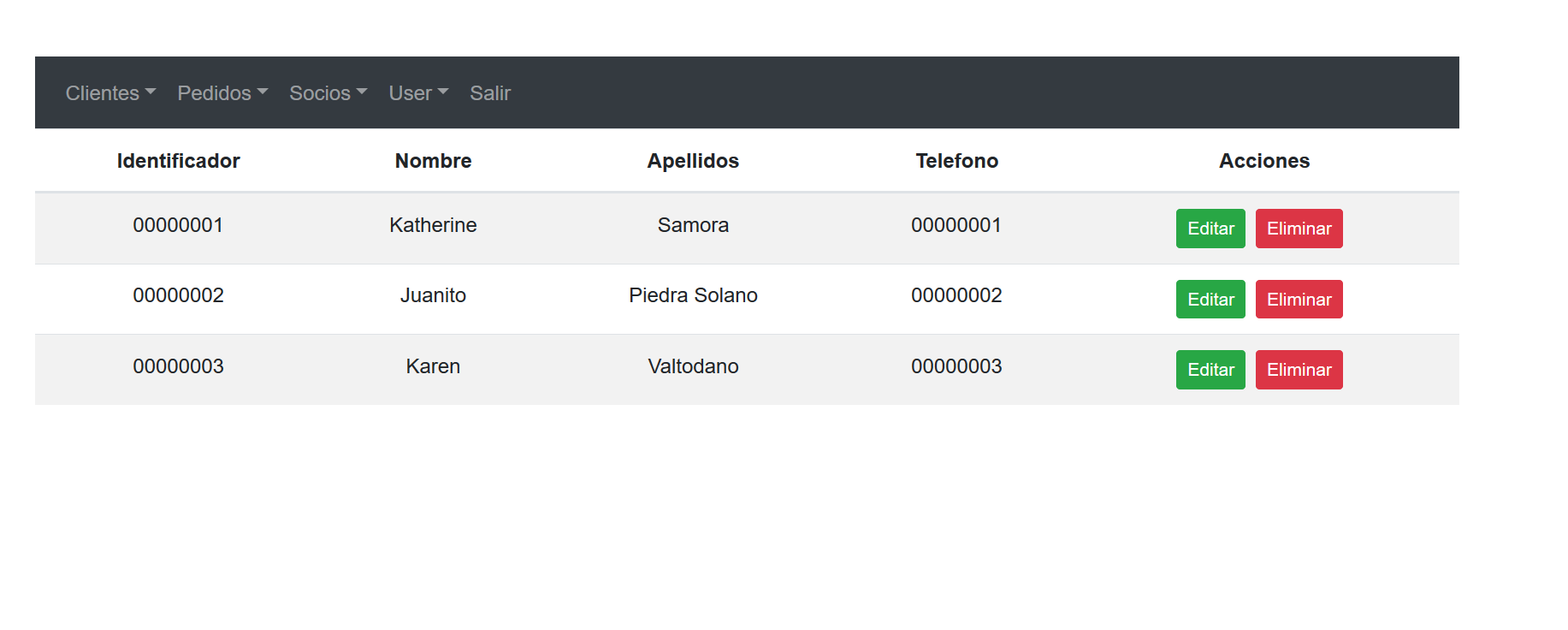Viewport: 1568px width, 630px height.
Task: Click the Acciones column header
Action: point(1264,161)
